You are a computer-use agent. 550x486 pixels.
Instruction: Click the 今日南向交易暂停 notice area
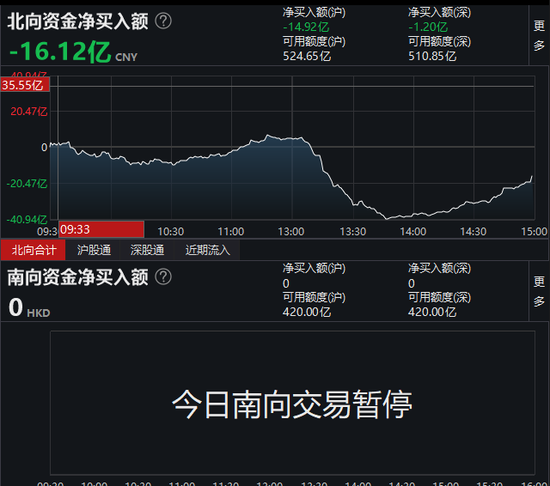click(292, 403)
